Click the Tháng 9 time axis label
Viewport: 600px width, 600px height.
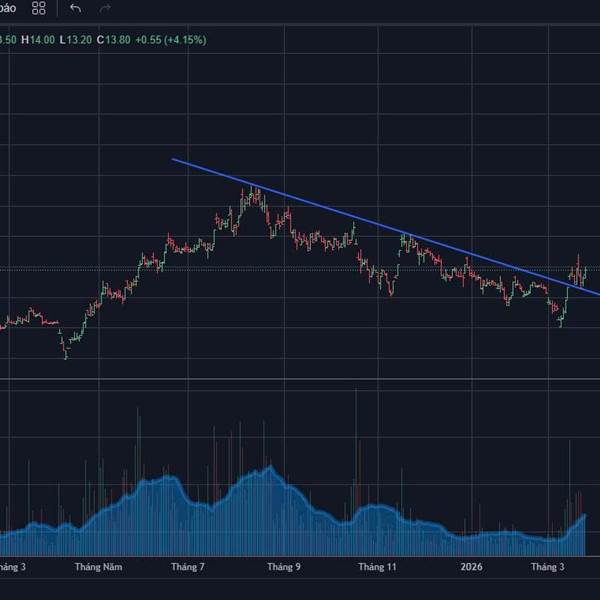coord(284,567)
